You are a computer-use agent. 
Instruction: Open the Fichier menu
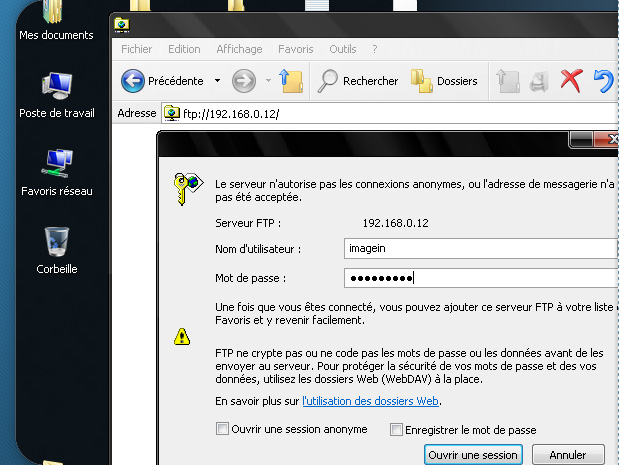tap(137, 49)
